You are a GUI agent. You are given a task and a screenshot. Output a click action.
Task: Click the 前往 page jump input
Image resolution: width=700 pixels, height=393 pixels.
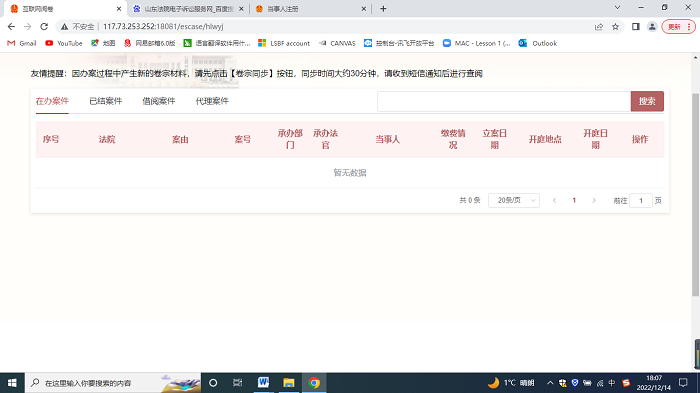pos(641,201)
